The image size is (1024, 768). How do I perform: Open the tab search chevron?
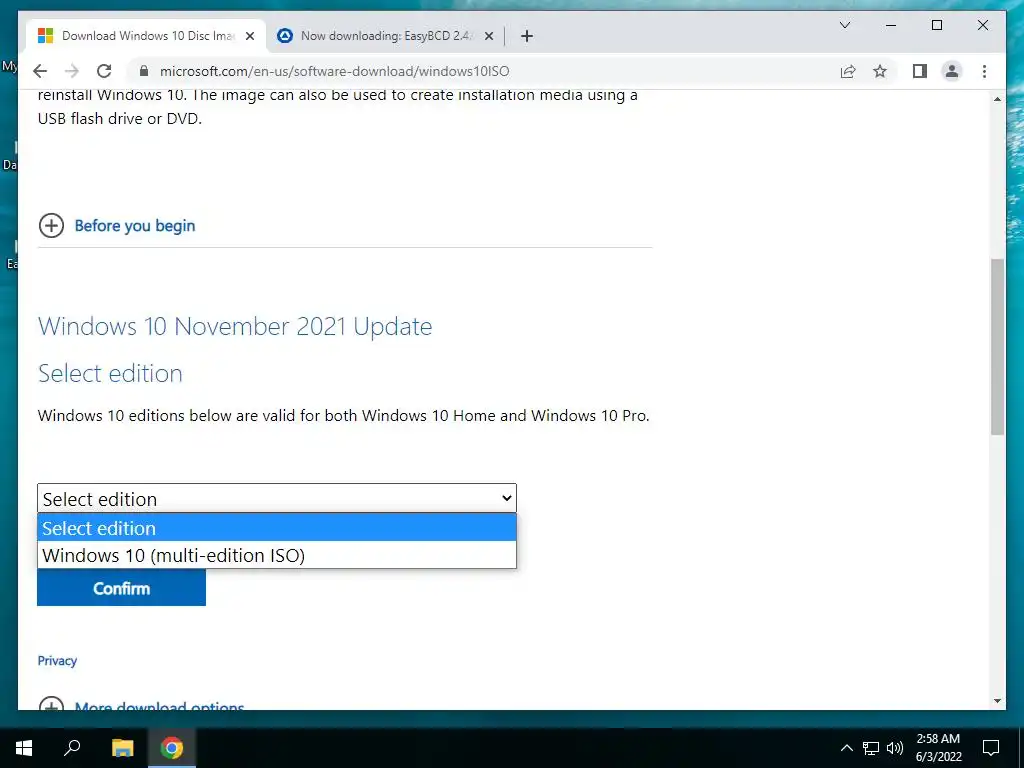click(x=844, y=25)
